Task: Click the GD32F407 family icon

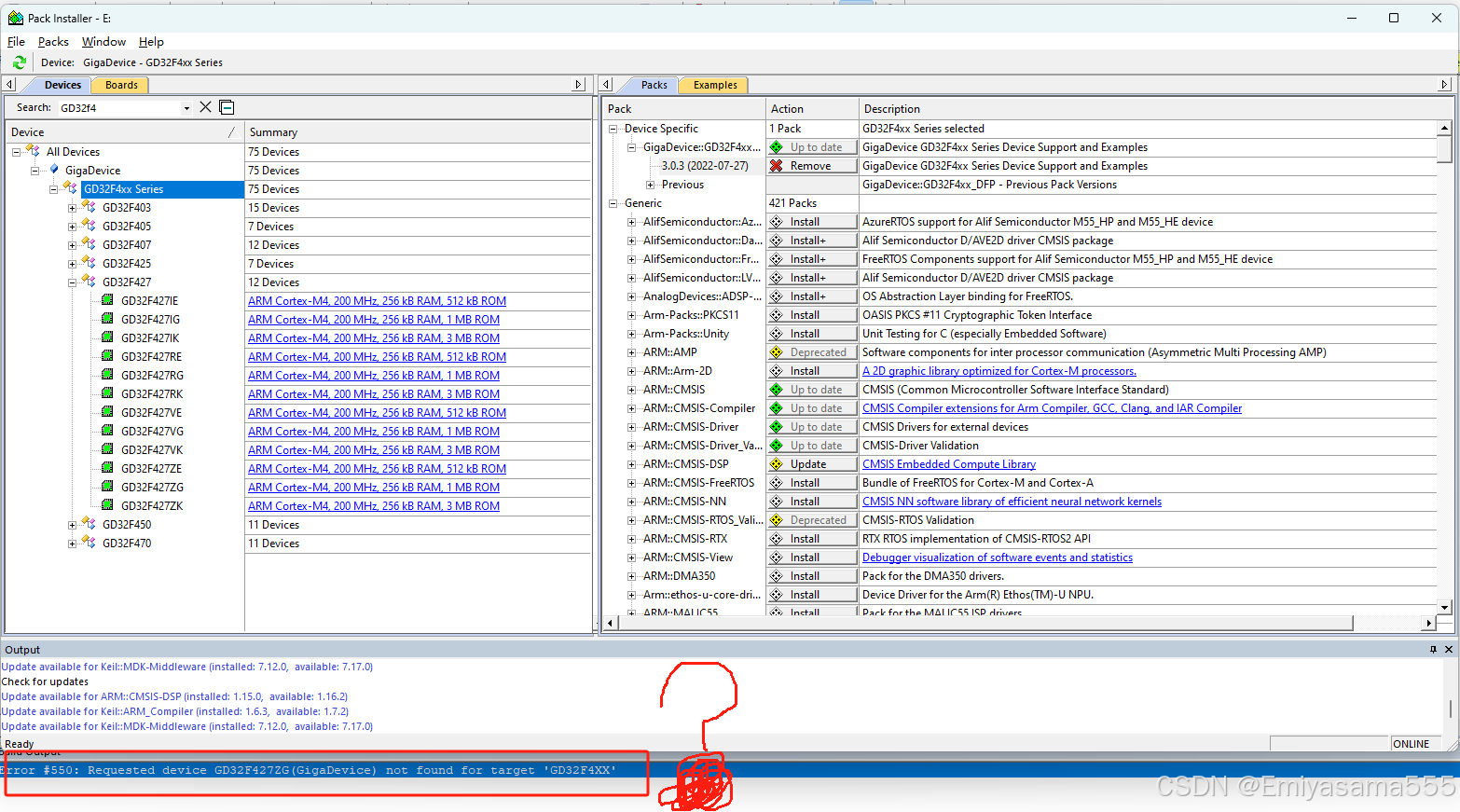Action: point(89,244)
